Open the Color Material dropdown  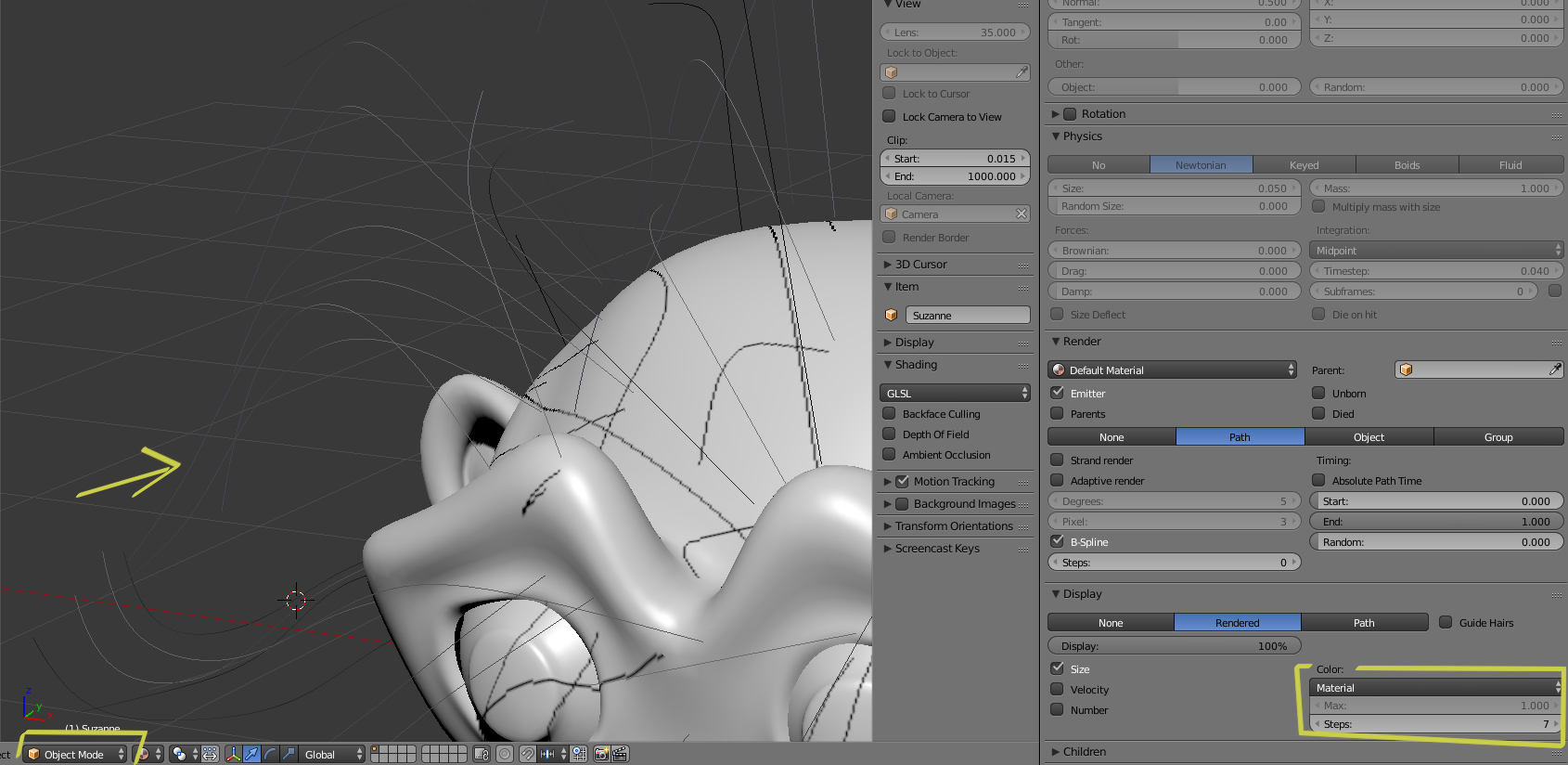click(x=1436, y=687)
